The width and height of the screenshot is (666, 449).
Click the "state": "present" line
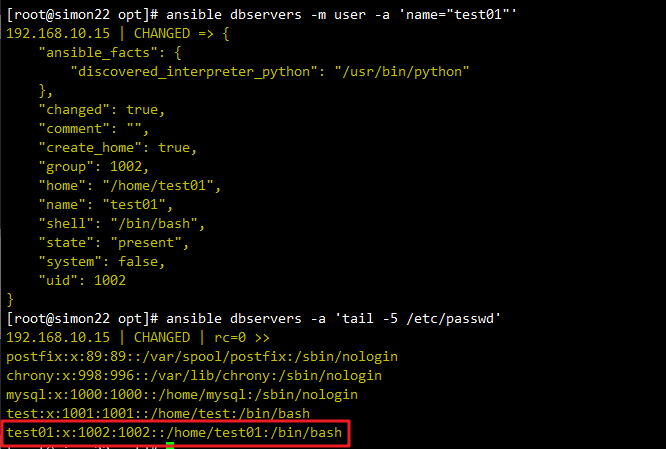point(113,242)
